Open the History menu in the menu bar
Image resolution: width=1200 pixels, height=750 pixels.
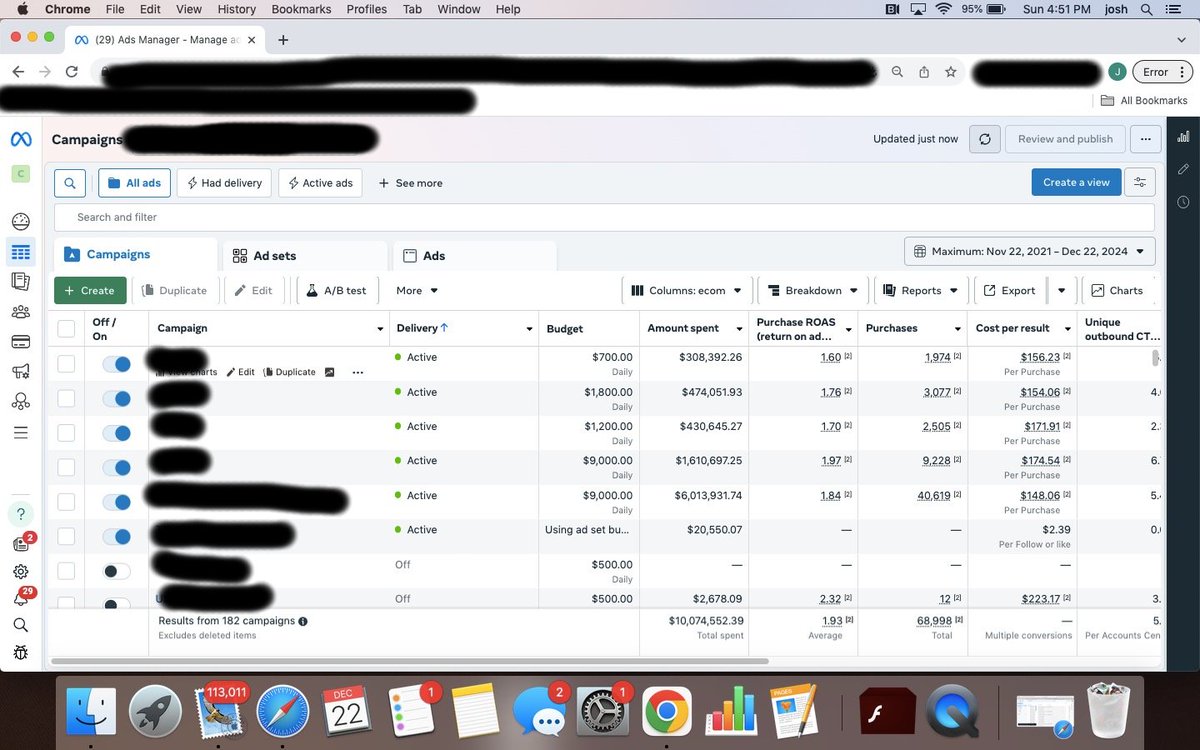[236, 9]
